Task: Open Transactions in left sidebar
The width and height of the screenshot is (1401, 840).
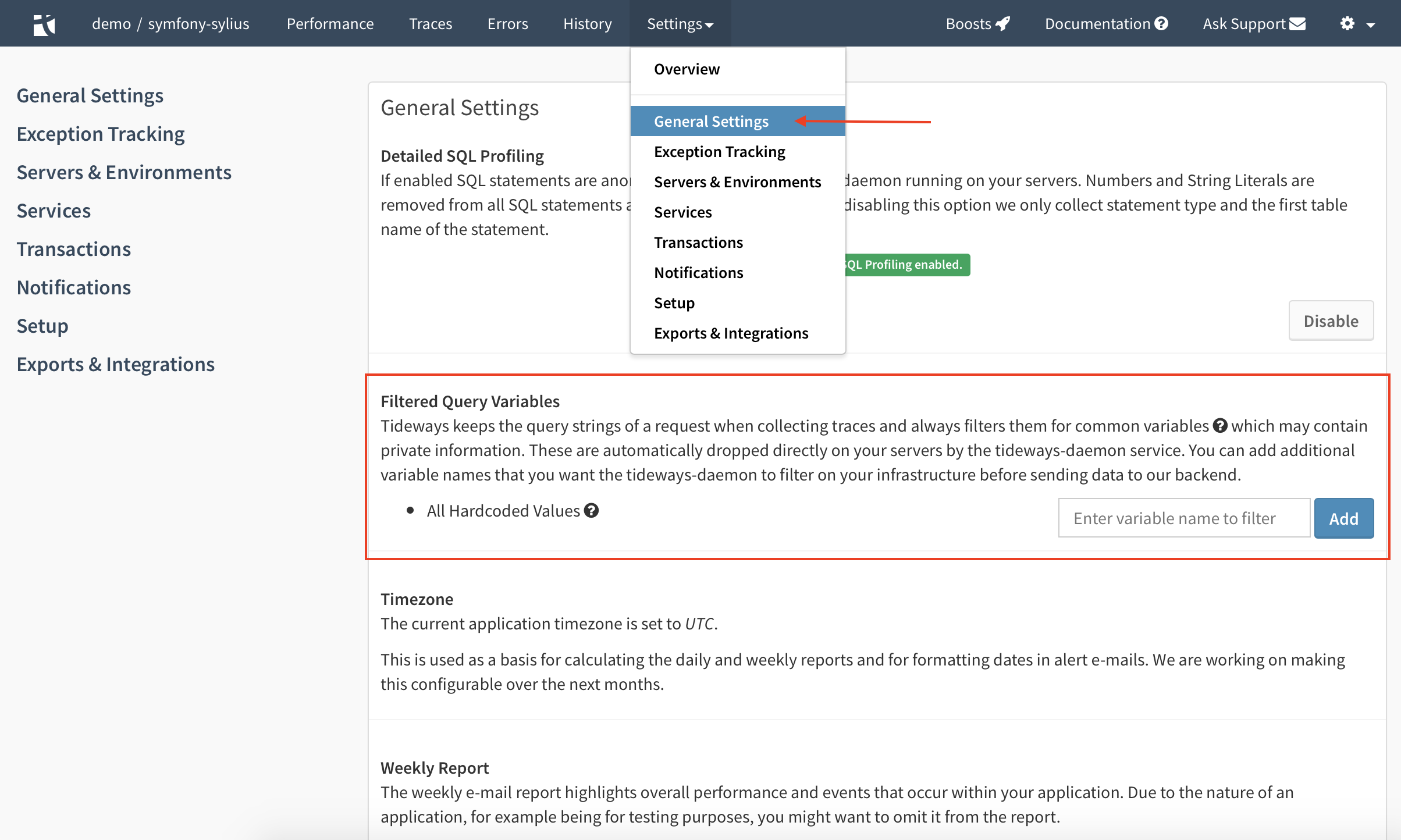Action: [74, 249]
